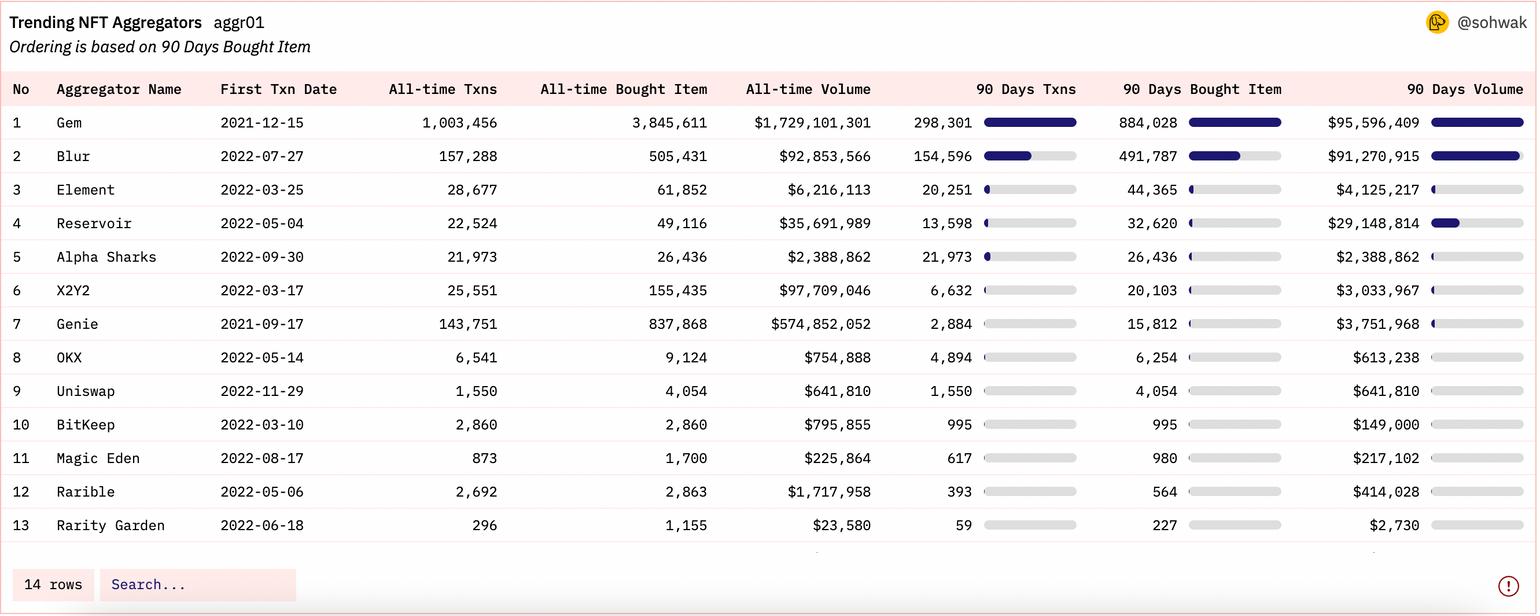Image resolution: width=1540 pixels, height=616 pixels.
Task: Select the Magic Eden name cell
Action: coord(98,458)
